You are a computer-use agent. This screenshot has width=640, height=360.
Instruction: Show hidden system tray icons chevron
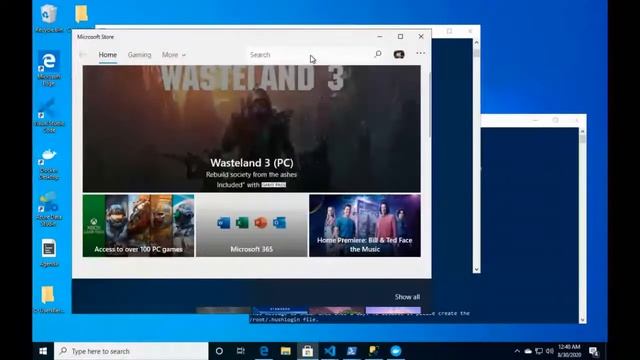(517, 351)
